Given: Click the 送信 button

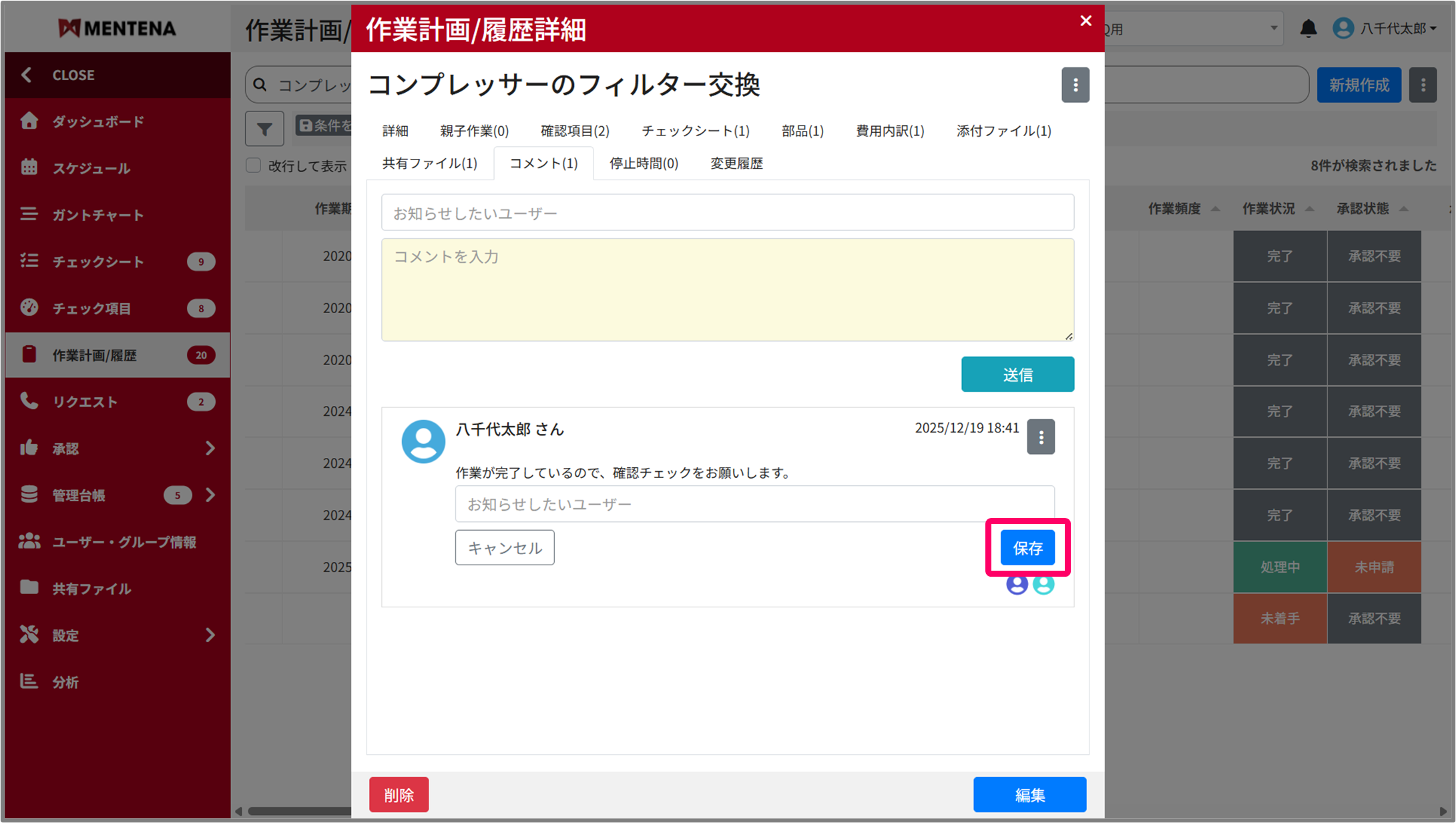Looking at the screenshot, I should (x=1017, y=374).
